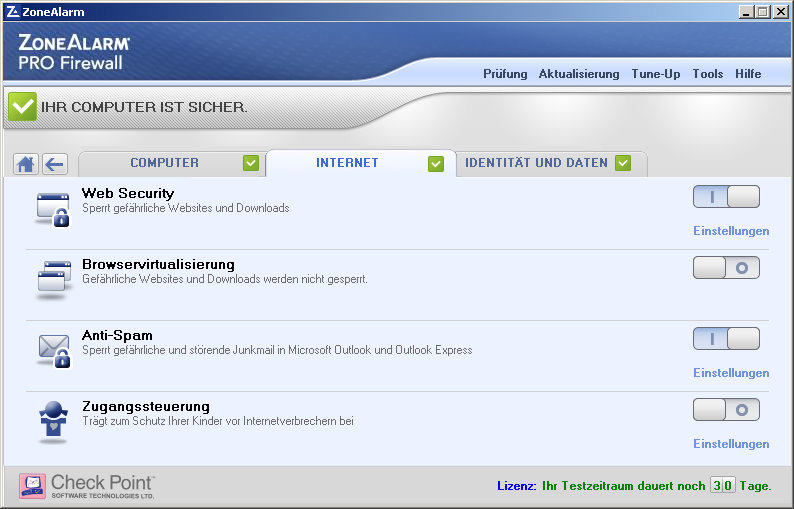Open Web Security Einstellungen
The height and width of the screenshot is (509, 794).
tap(731, 231)
